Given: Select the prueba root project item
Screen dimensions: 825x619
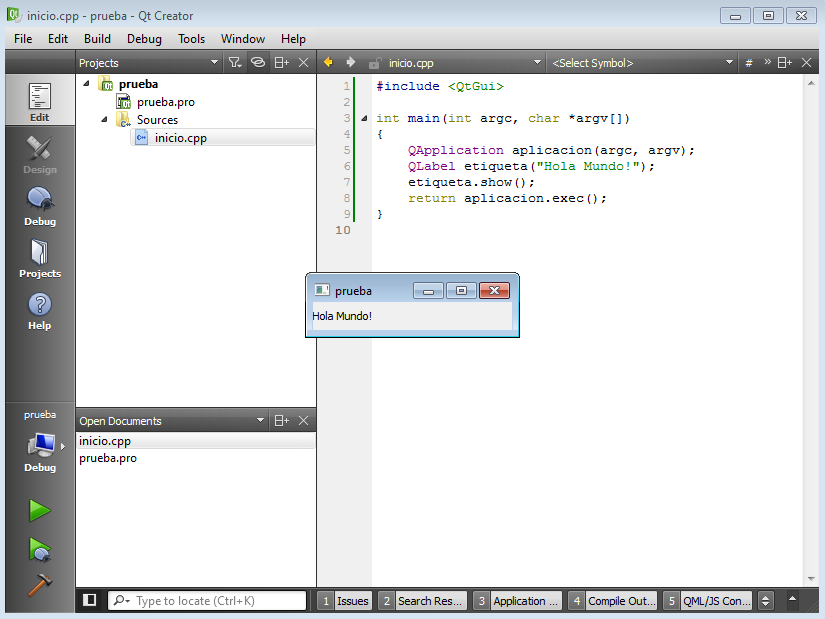Looking at the screenshot, I should pyautogui.click(x=138, y=84).
